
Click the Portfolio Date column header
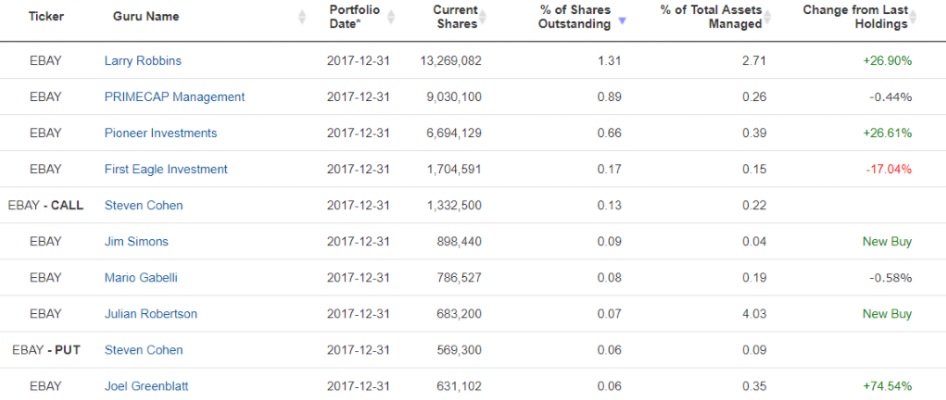[355, 17]
